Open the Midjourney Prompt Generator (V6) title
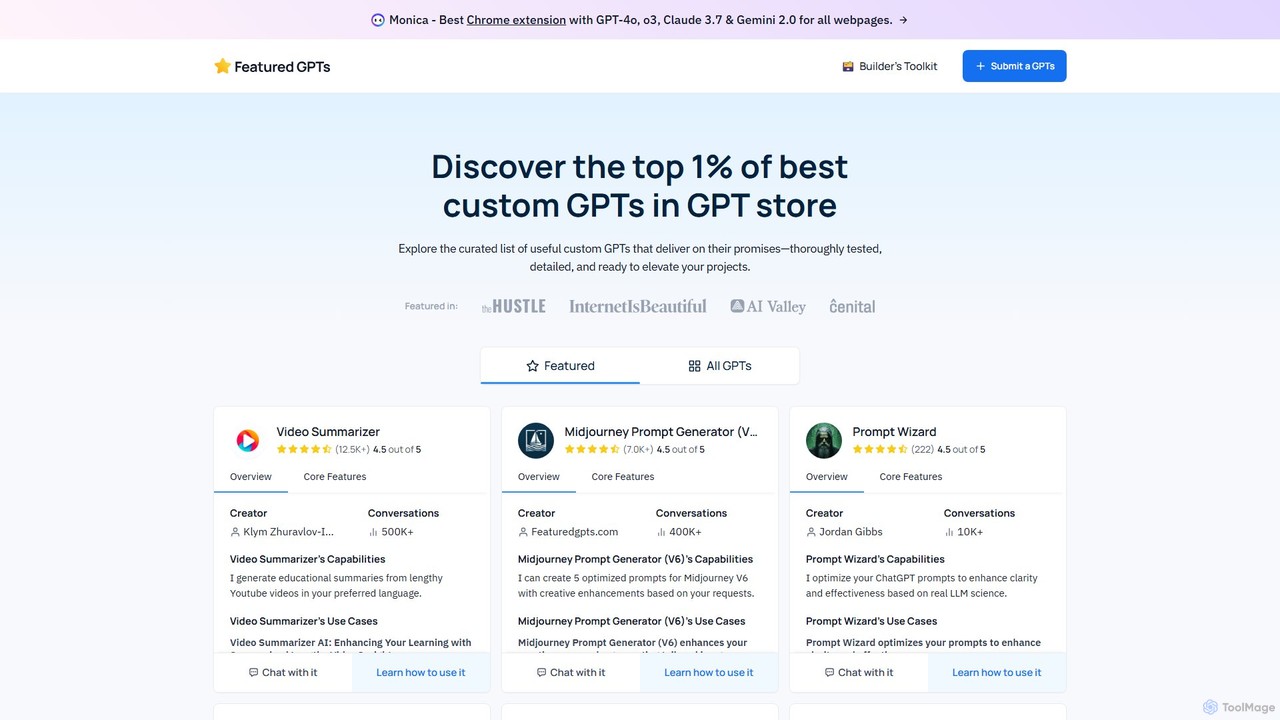 pos(661,432)
